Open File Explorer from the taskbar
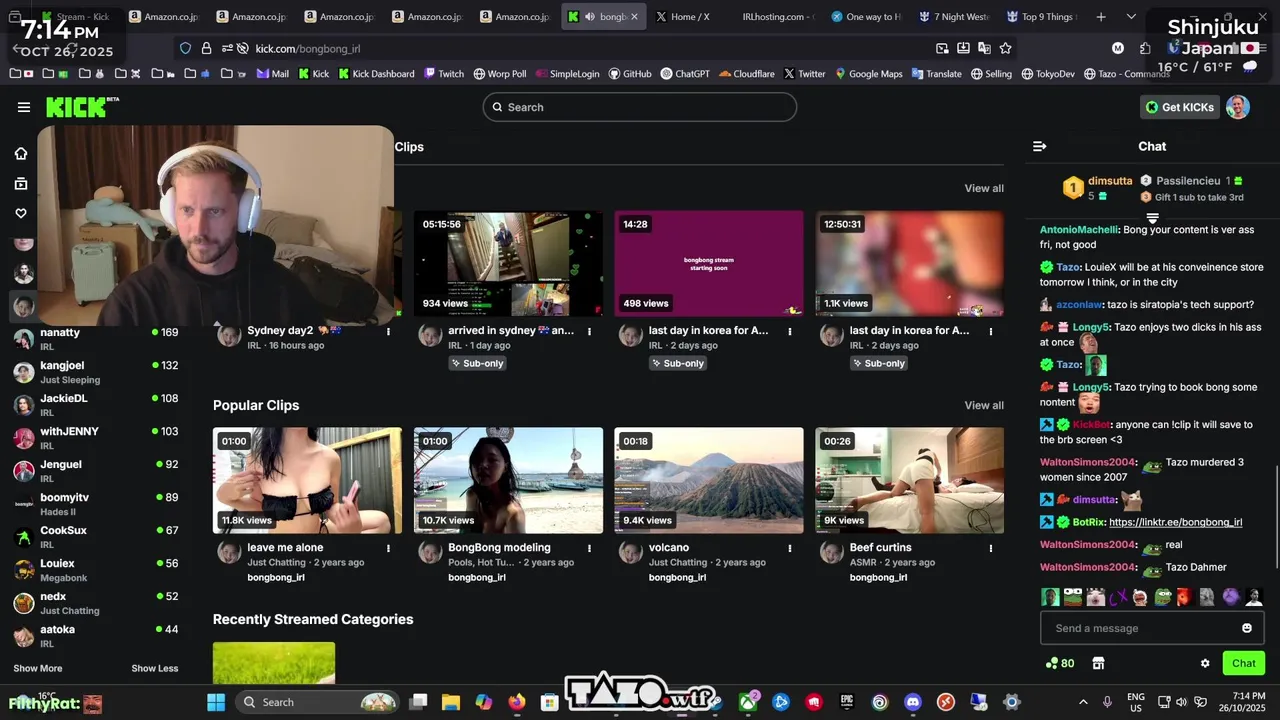The height and width of the screenshot is (720, 1280). (450, 702)
